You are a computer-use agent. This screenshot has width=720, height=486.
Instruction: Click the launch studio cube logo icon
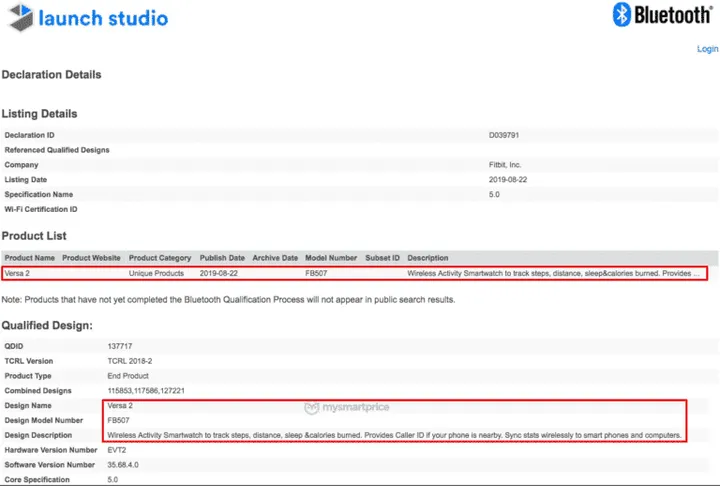21,17
